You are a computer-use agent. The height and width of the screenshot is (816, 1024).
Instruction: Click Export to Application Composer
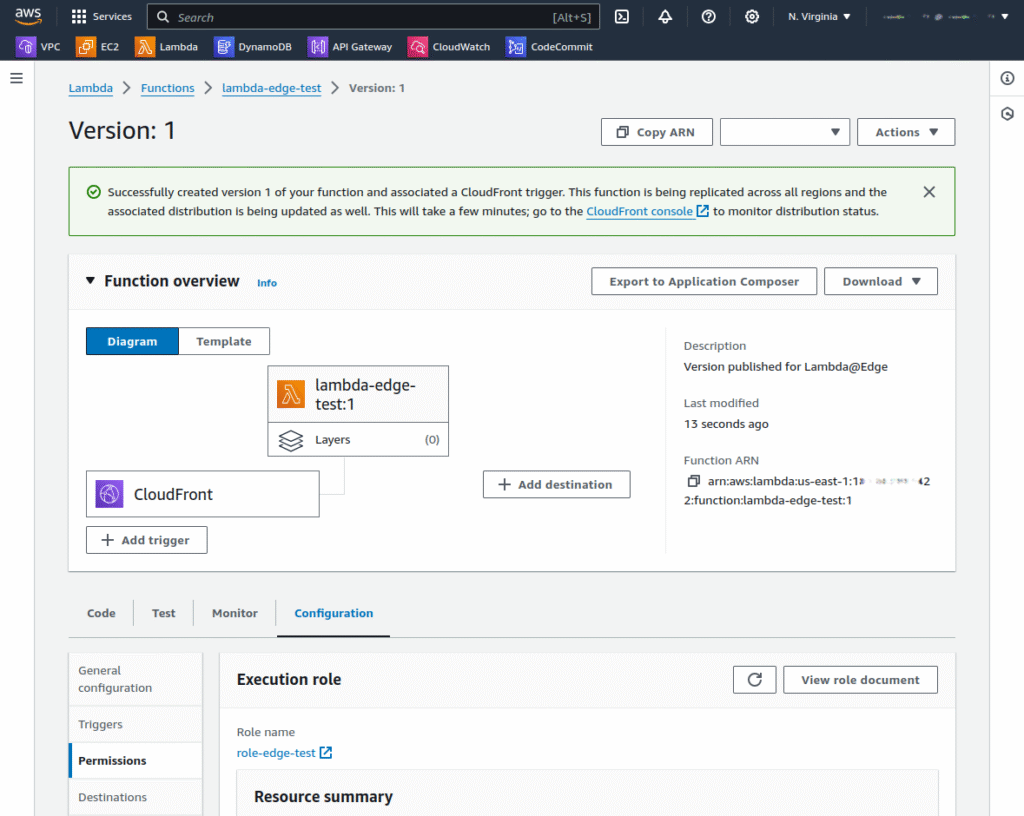click(x=704, y=281)
